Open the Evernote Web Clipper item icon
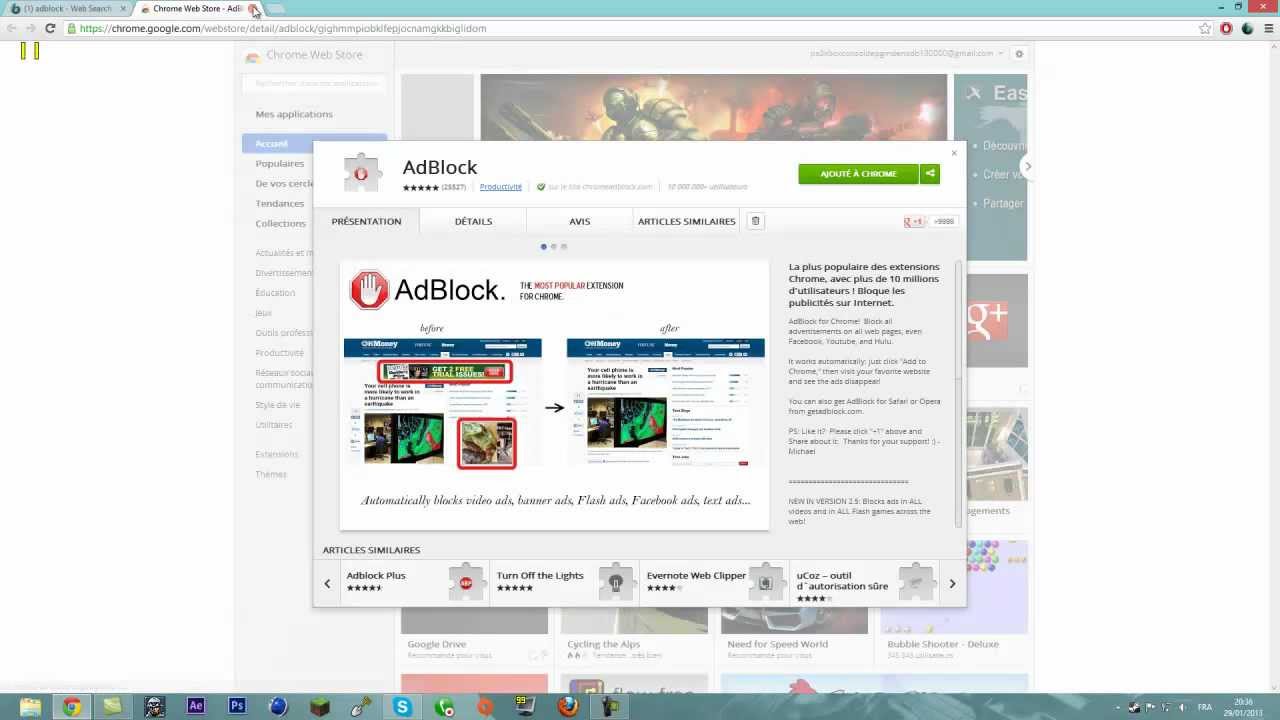The width and height of the screenshot is (1280, 720). coord(766,582)
